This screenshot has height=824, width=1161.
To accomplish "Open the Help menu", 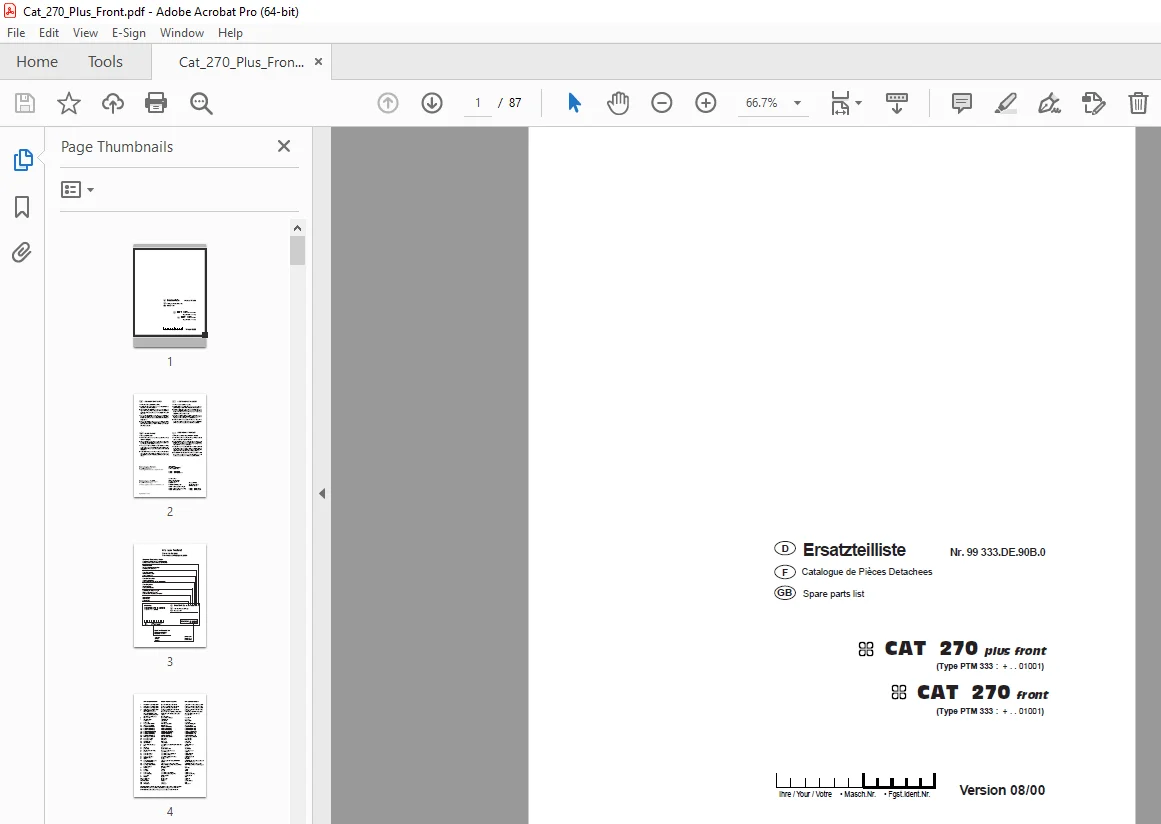I will pos(230,33).
